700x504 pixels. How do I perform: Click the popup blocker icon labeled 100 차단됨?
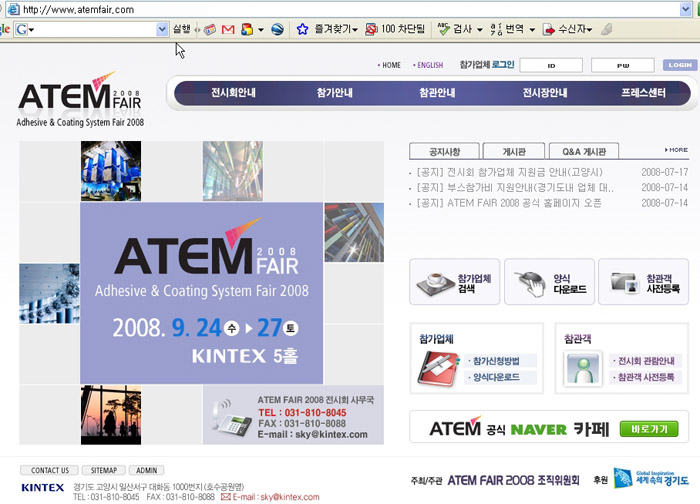[x=371, y=29]
